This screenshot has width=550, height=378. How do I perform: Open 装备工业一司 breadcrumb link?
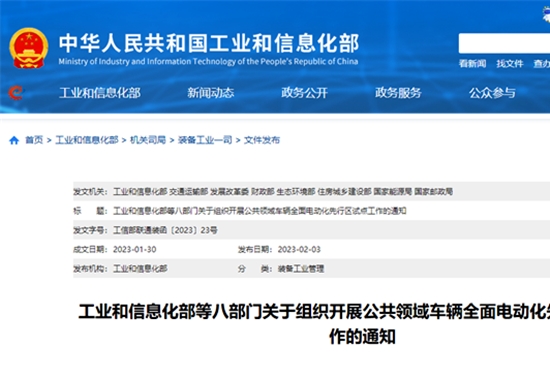point(205,140)
